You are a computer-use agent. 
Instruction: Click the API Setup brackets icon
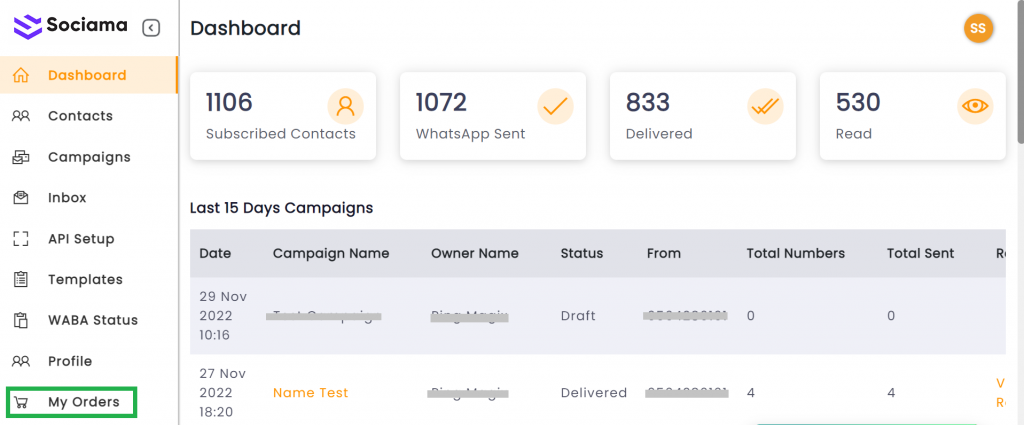[21, 239]
